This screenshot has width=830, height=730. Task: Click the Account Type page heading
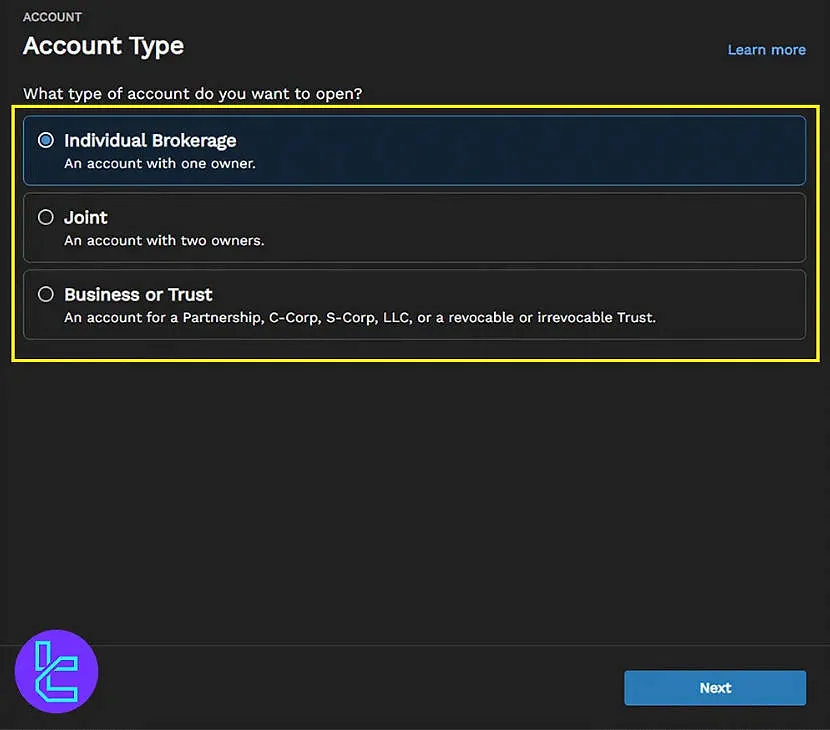[103, 46]
